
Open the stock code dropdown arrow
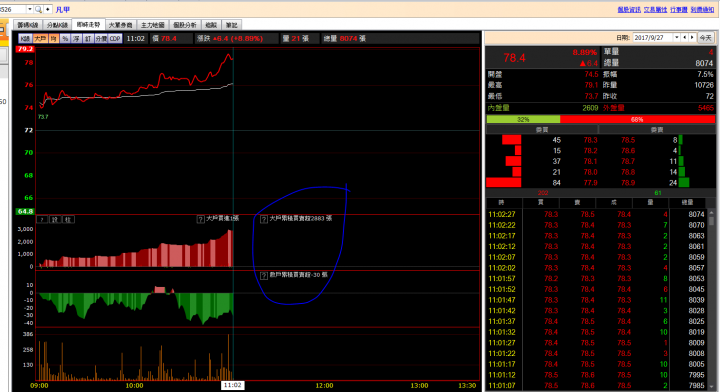pyautogui.click(x=30, y=9)
